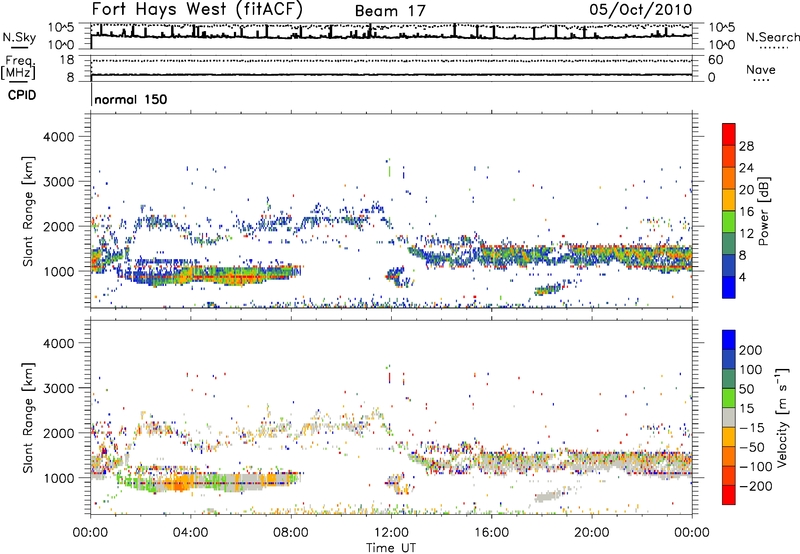
Task: Click the 'N.Sky' legend label
Action: (x=19, y=37)
